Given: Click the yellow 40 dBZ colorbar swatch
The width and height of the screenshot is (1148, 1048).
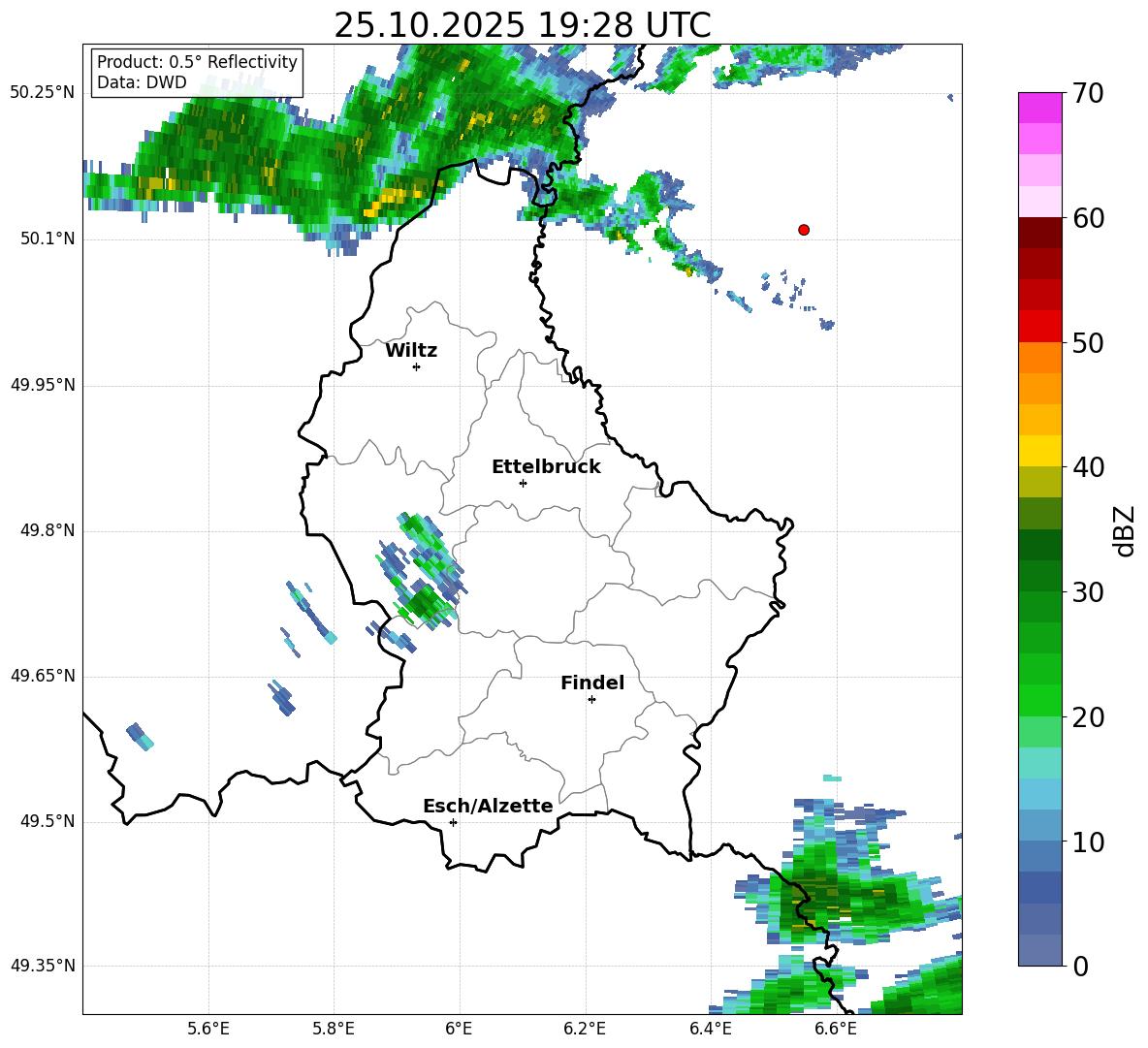Looking at the screenshot, I should (1039, 450).
